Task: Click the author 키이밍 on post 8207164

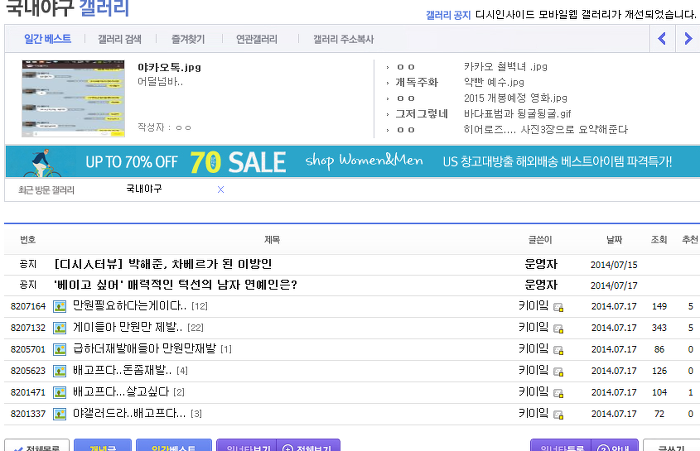Action: 533,306
